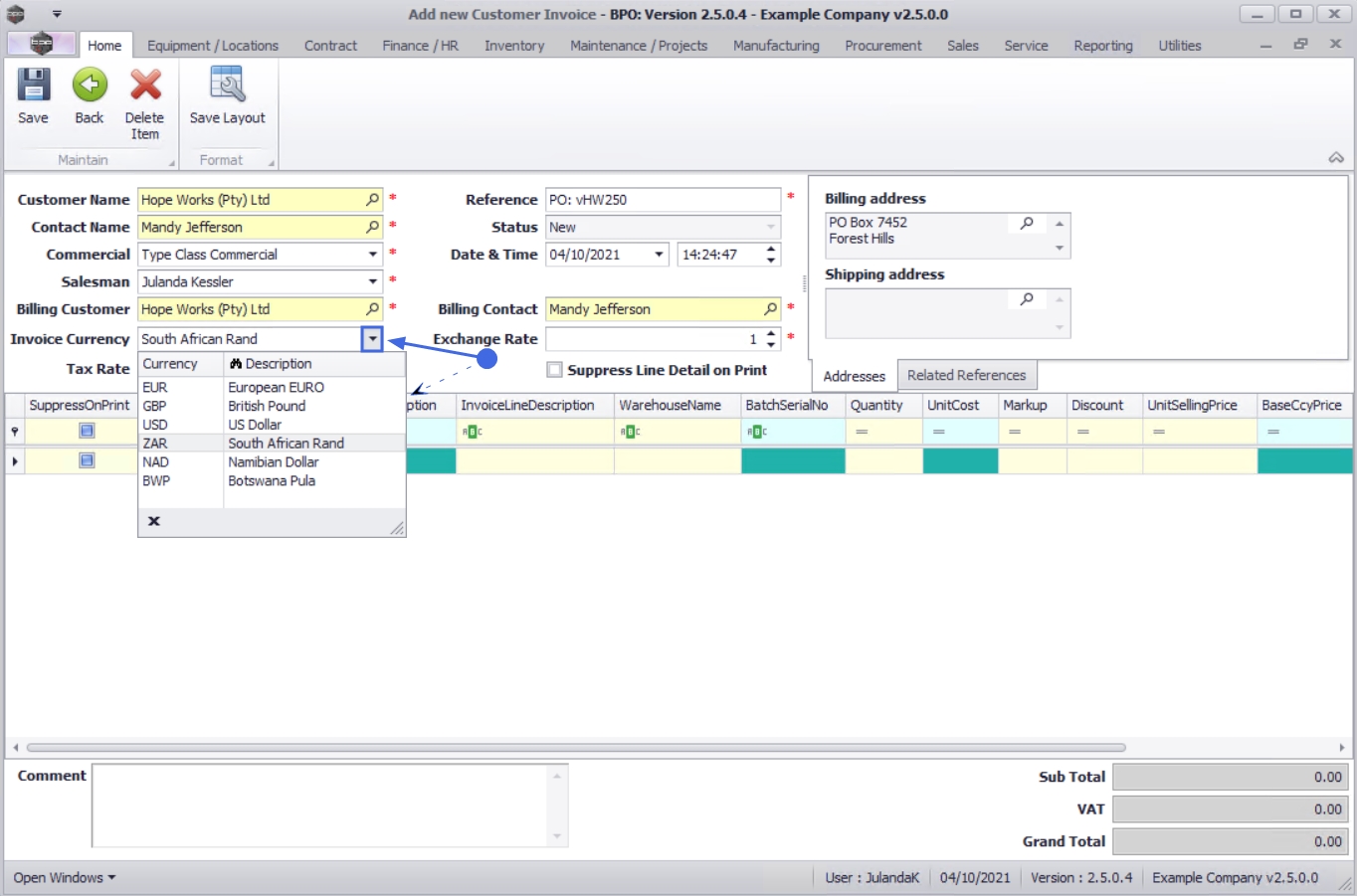Choose US Dollar in the currency list
This screenshot has height=896, width=1357.
click(x=272, y=425)
